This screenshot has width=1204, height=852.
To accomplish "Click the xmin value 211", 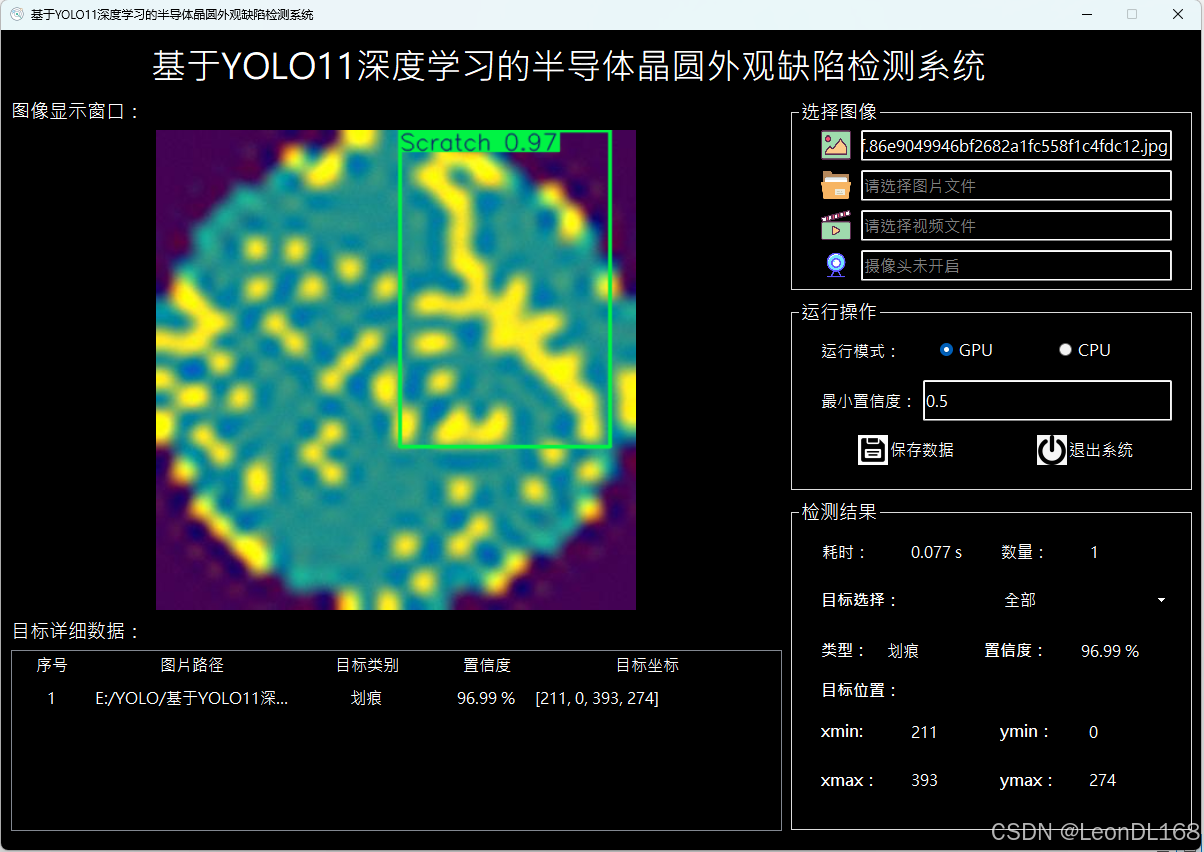I will [924, 732].
